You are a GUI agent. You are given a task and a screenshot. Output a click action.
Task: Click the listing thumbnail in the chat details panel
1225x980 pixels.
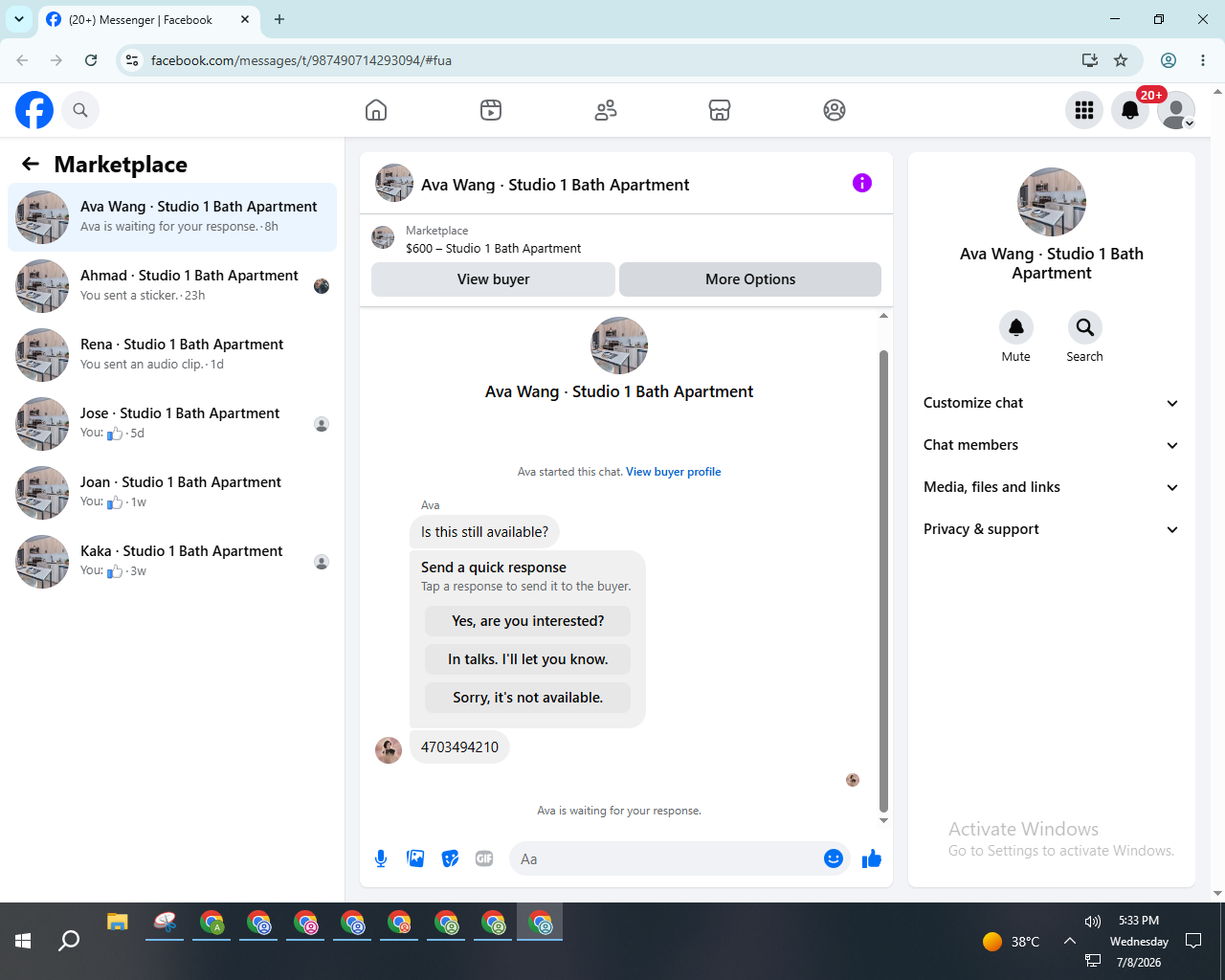click(x=1052, y=202)
